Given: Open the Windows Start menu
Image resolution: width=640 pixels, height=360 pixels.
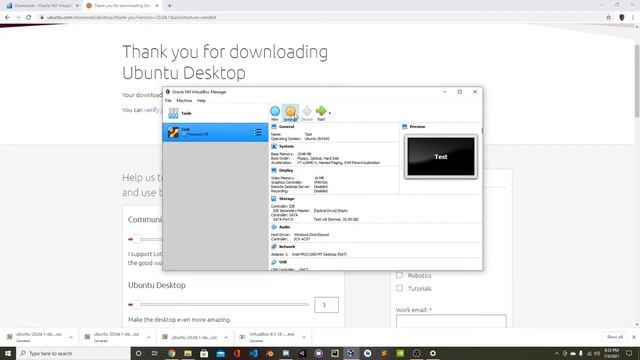Looking at the screenshot, I should pos(8,353).
